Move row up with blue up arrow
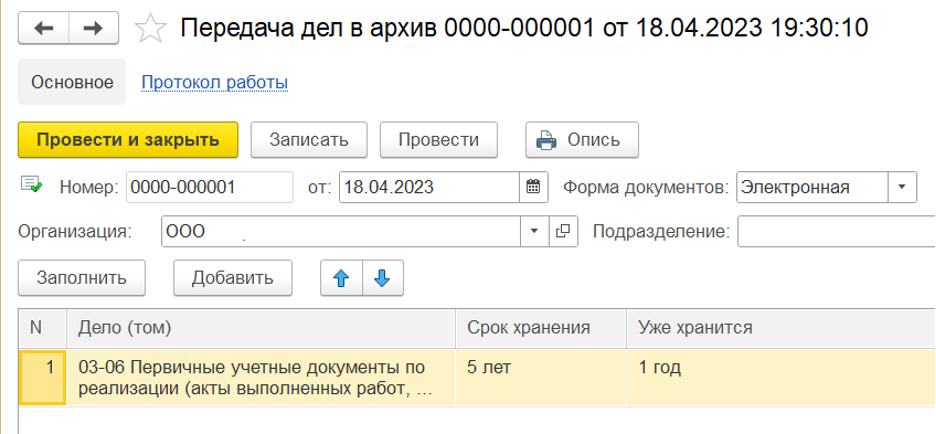The width and height of the screenshot is (936, 434). (x=341, y=278)
